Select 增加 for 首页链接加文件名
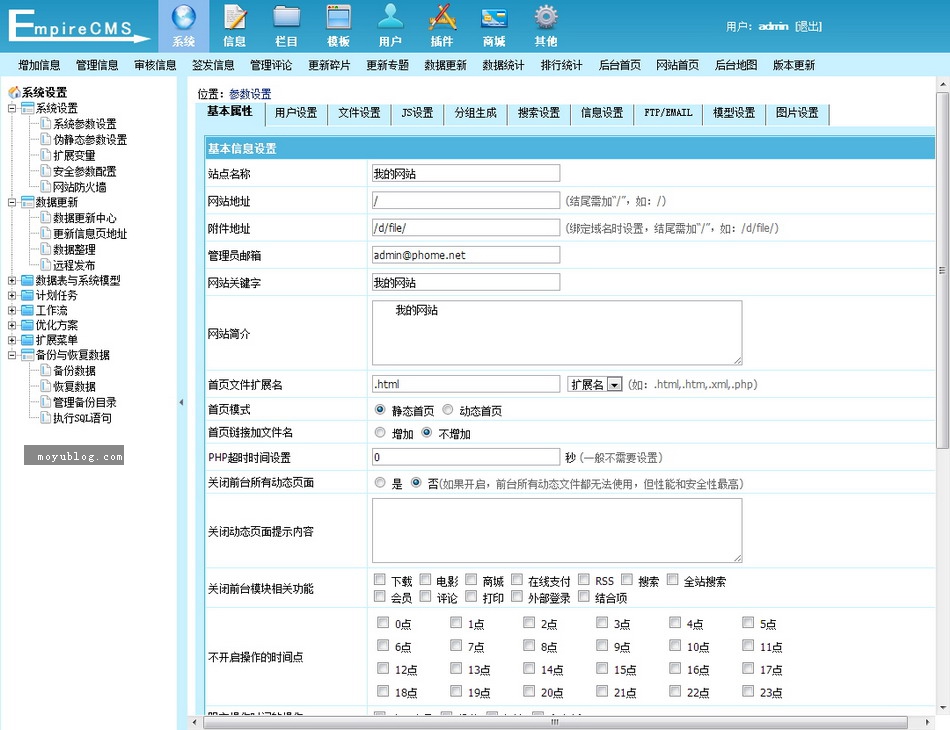 [x=380, y=433]
